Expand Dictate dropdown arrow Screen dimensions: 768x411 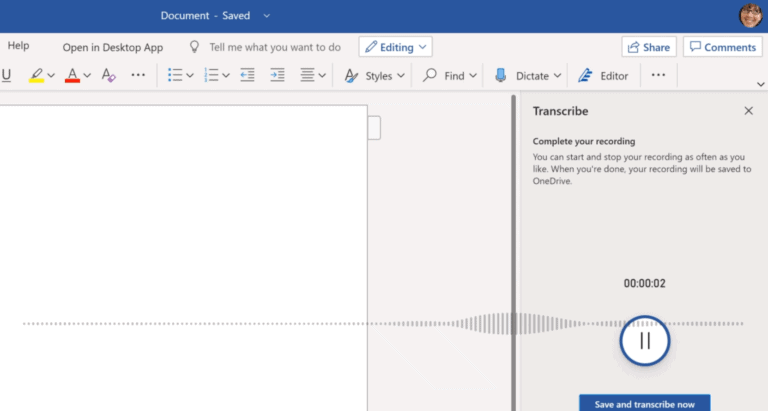point(557,75)
